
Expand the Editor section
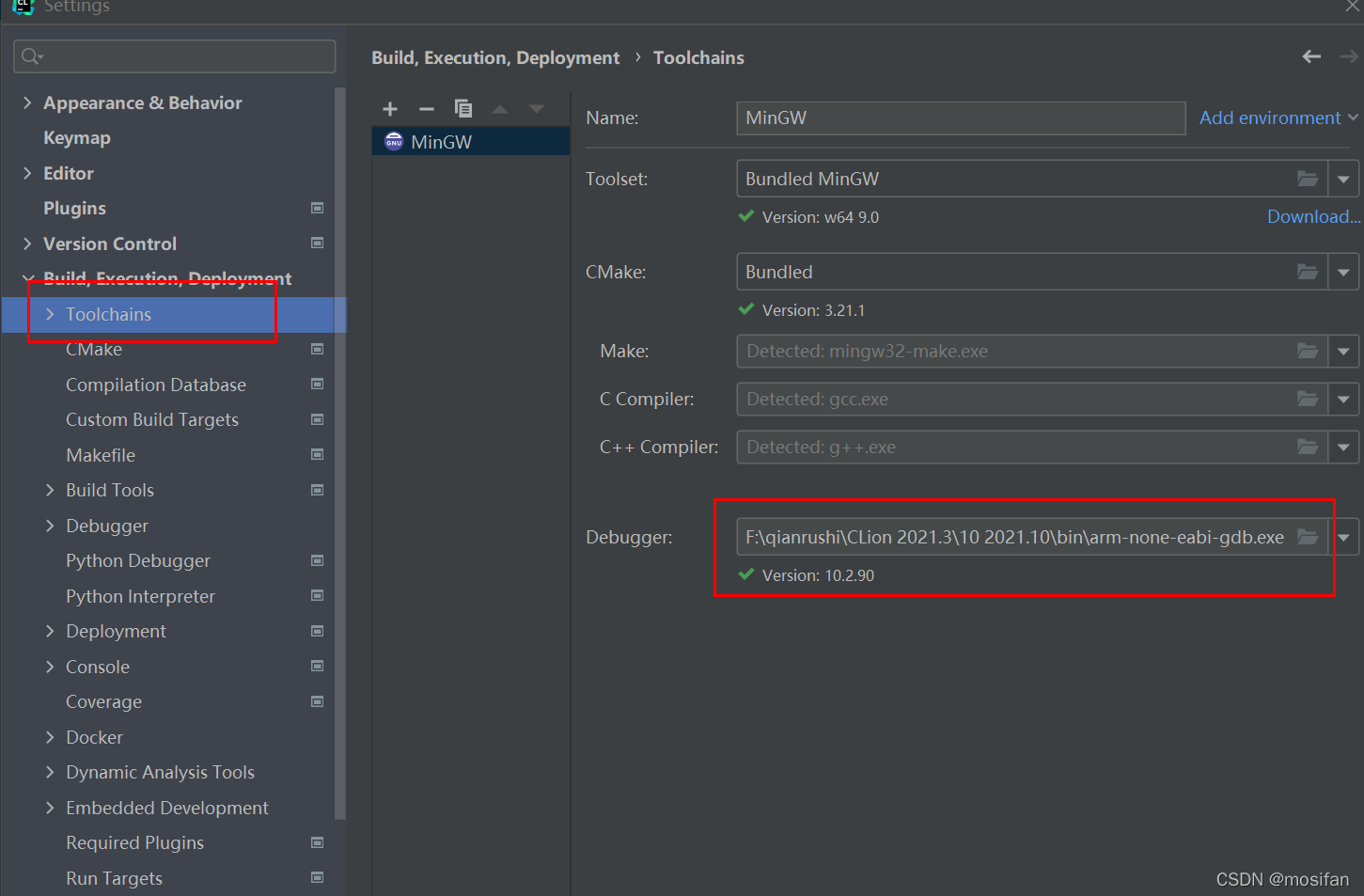click(x=27, y=173)
